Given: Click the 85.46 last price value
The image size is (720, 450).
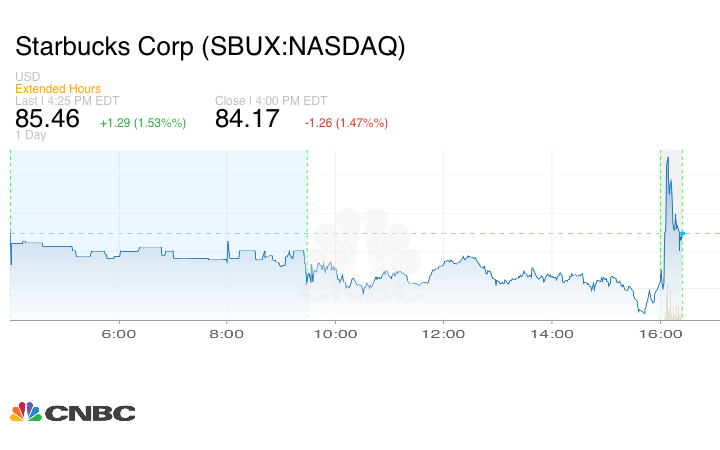Looking at the screenshot, I should (x=48, y=120).
